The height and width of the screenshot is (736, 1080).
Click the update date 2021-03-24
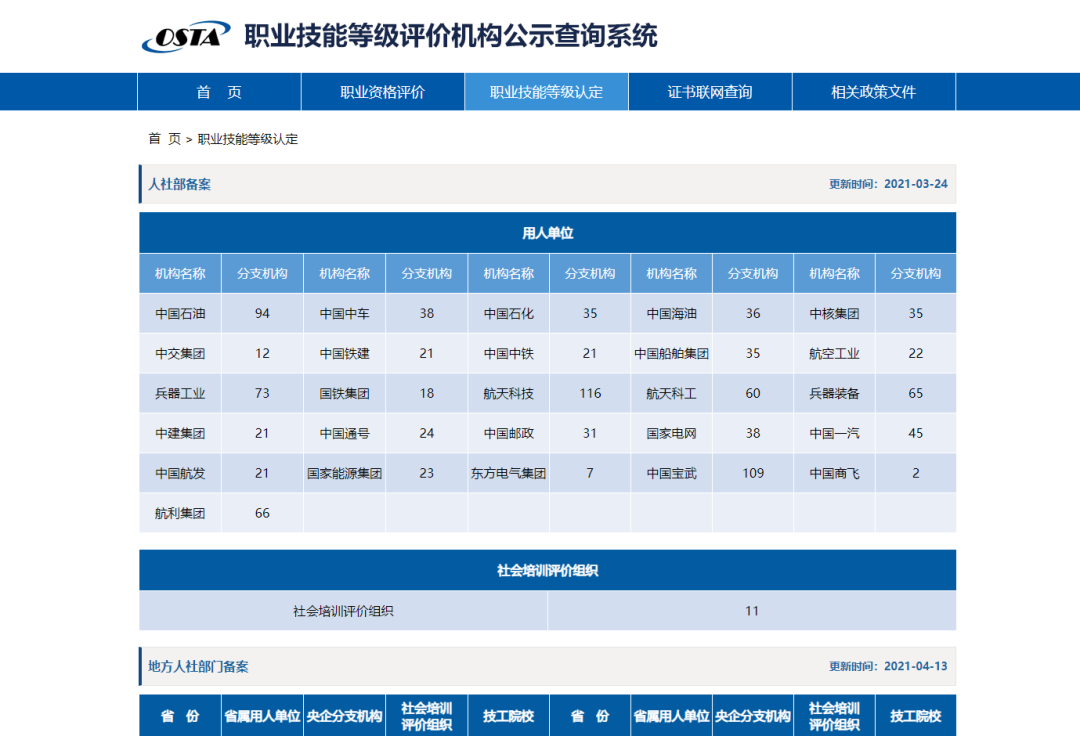pyautogui.click(x=915, y=184)
